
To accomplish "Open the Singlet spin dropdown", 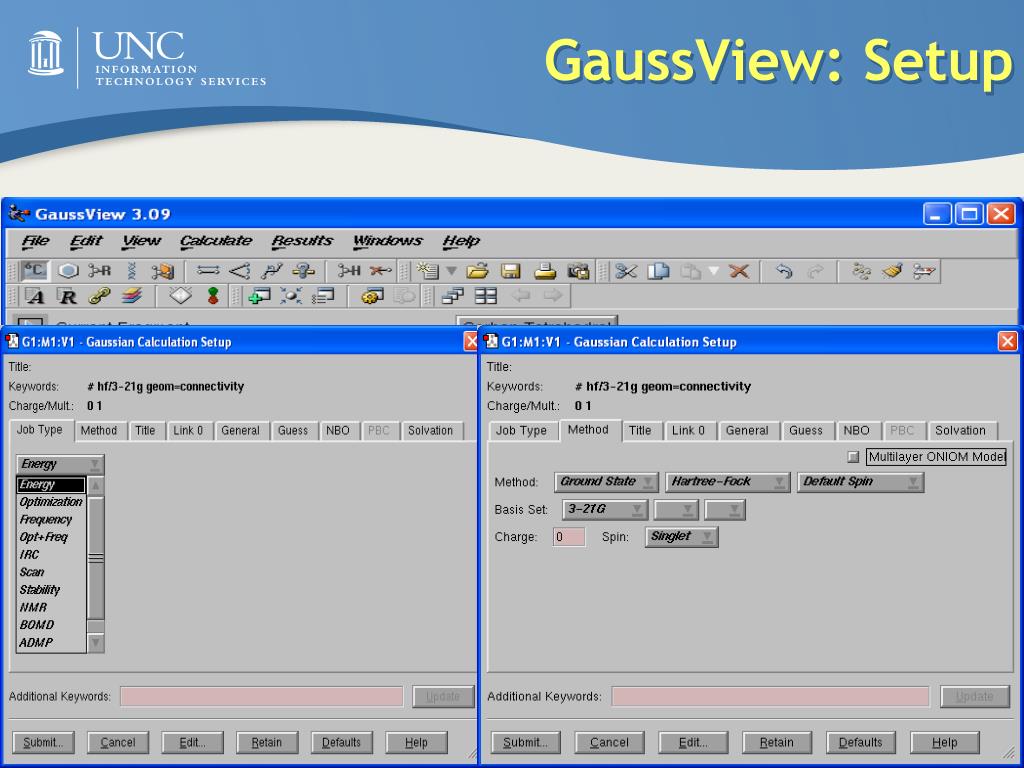I will click(681, 537).
